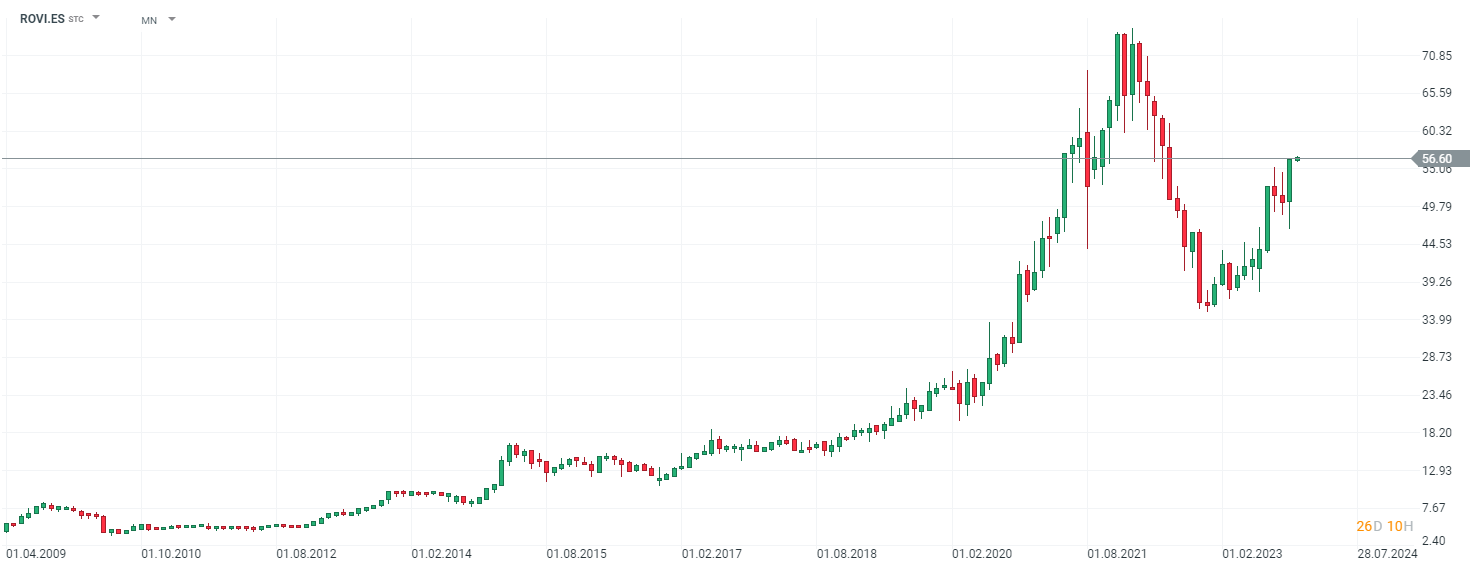Click the 18.20 price axis label
Viewport: 1482px width, 571px height.
coord(1437,433)
